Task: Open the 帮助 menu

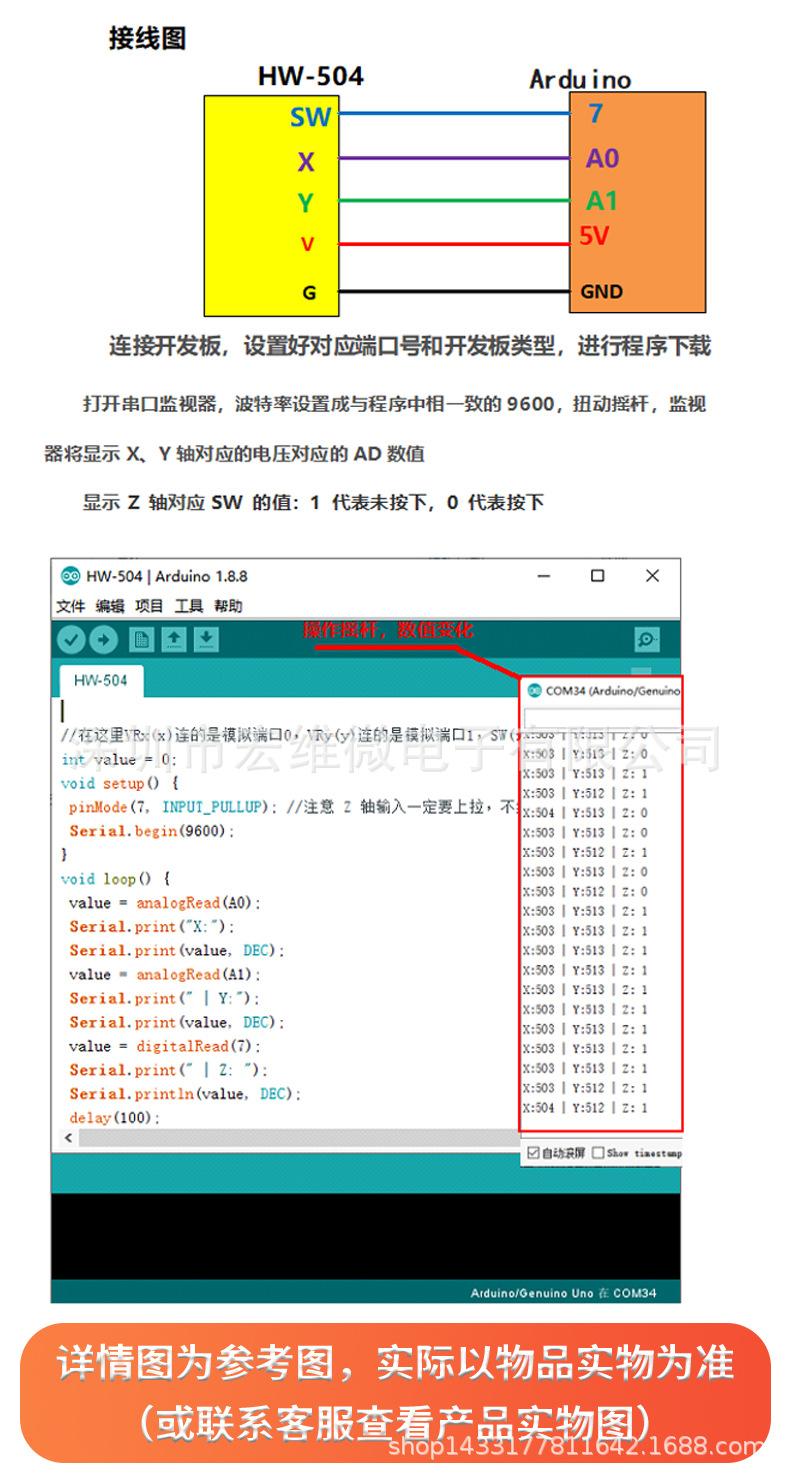Action: click(228, 606)
